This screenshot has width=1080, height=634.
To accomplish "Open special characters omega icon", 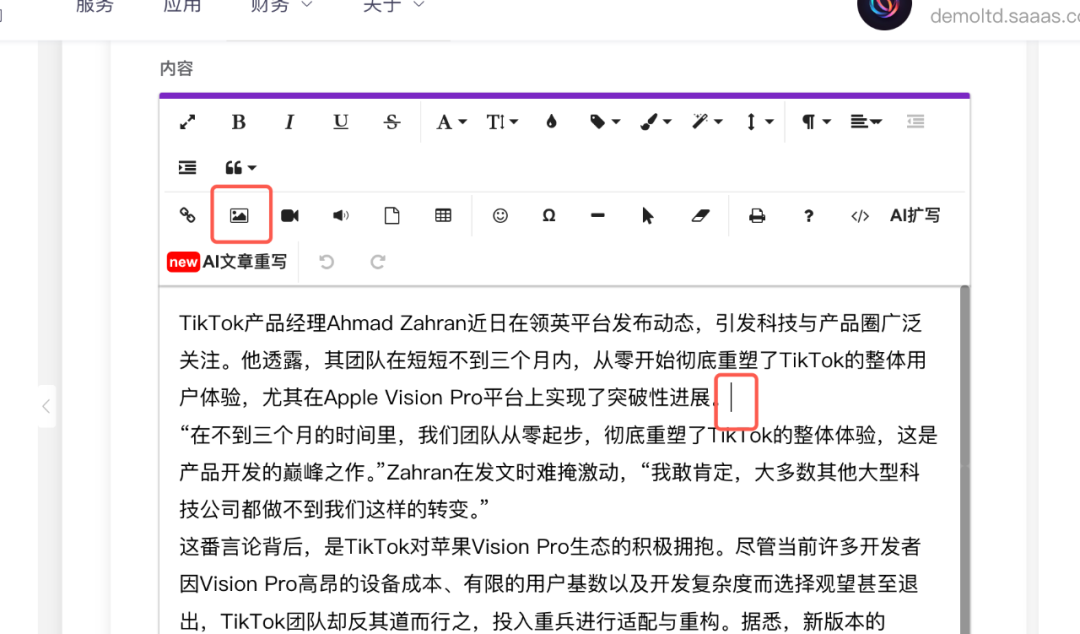I will tap(549, 215).
